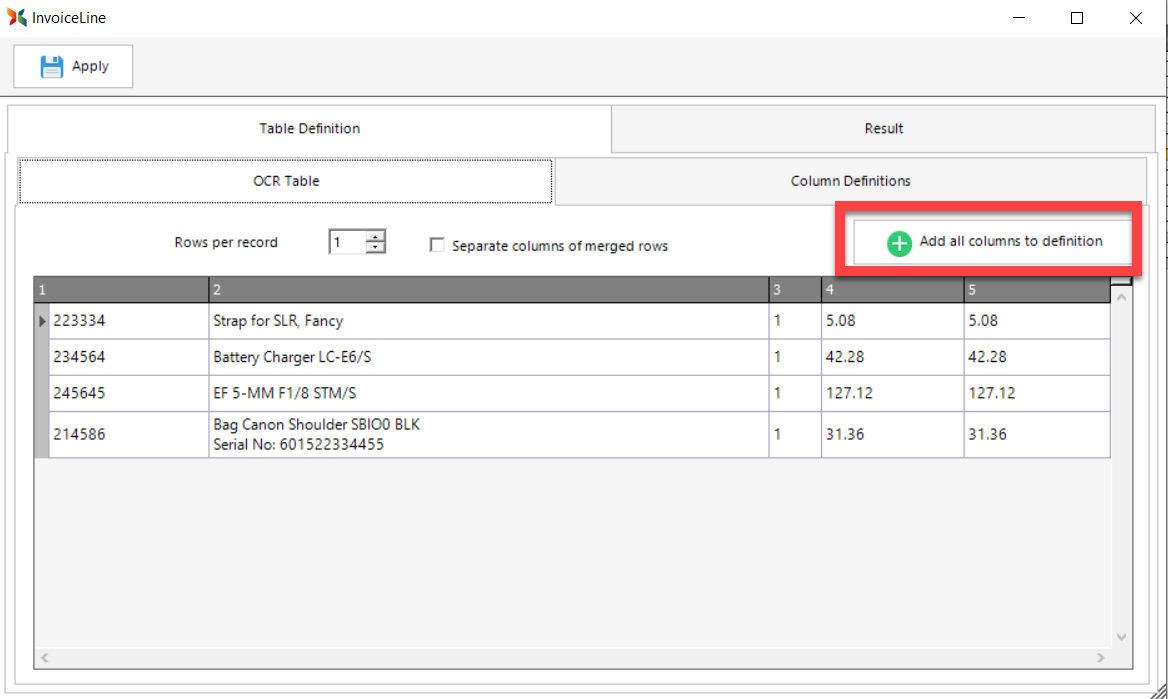Click the vertical scrollbar down arrow
1168x699 pixels.
coord(1121,637)
